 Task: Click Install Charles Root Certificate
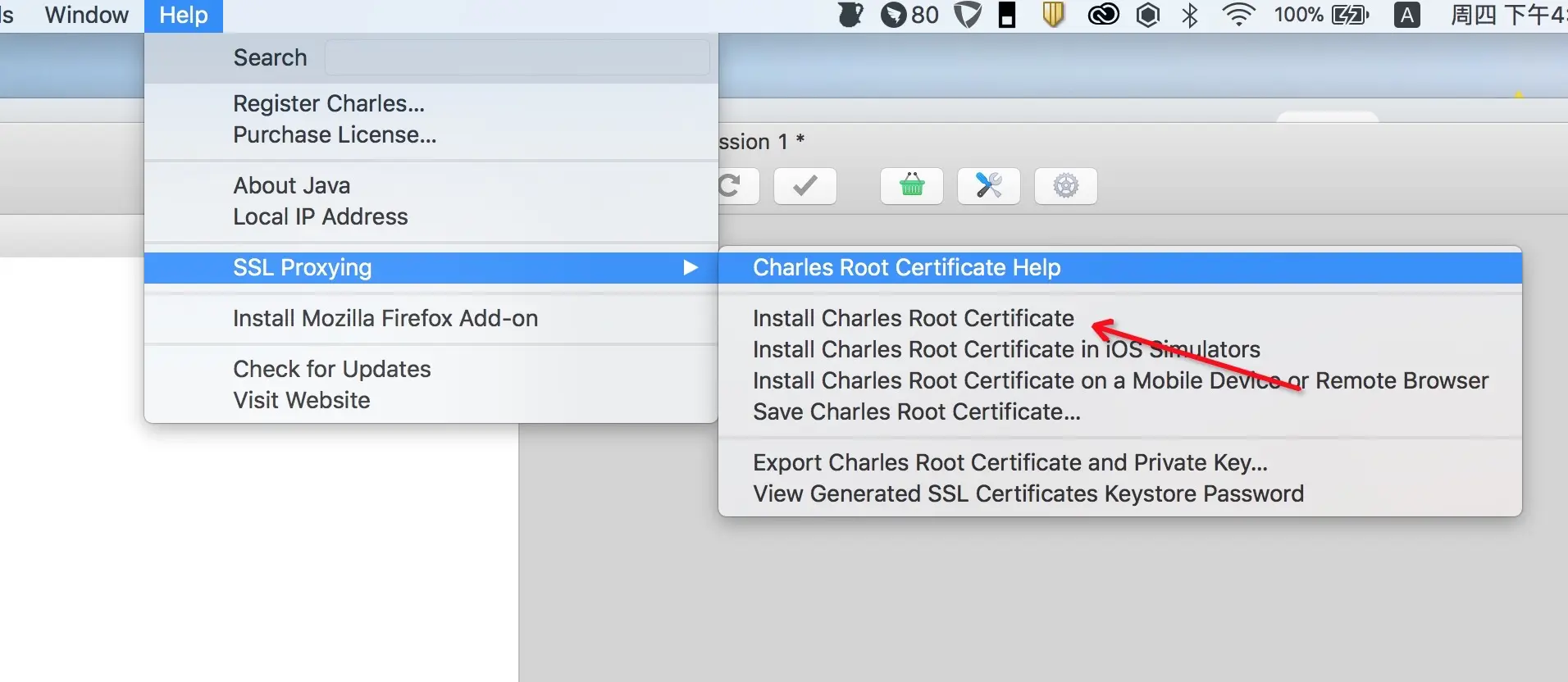coord(1120,319)
